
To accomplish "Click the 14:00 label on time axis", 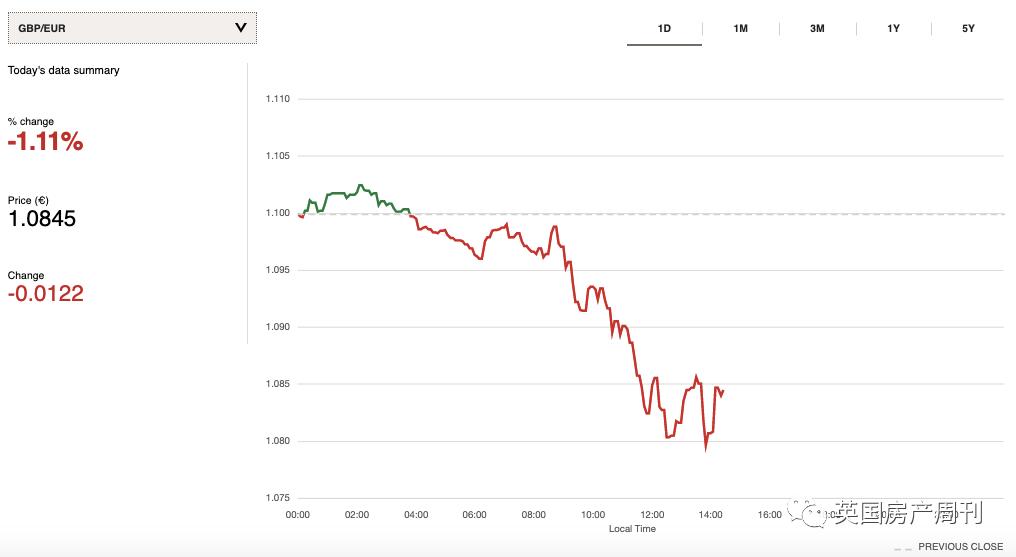I will (710, 515).
